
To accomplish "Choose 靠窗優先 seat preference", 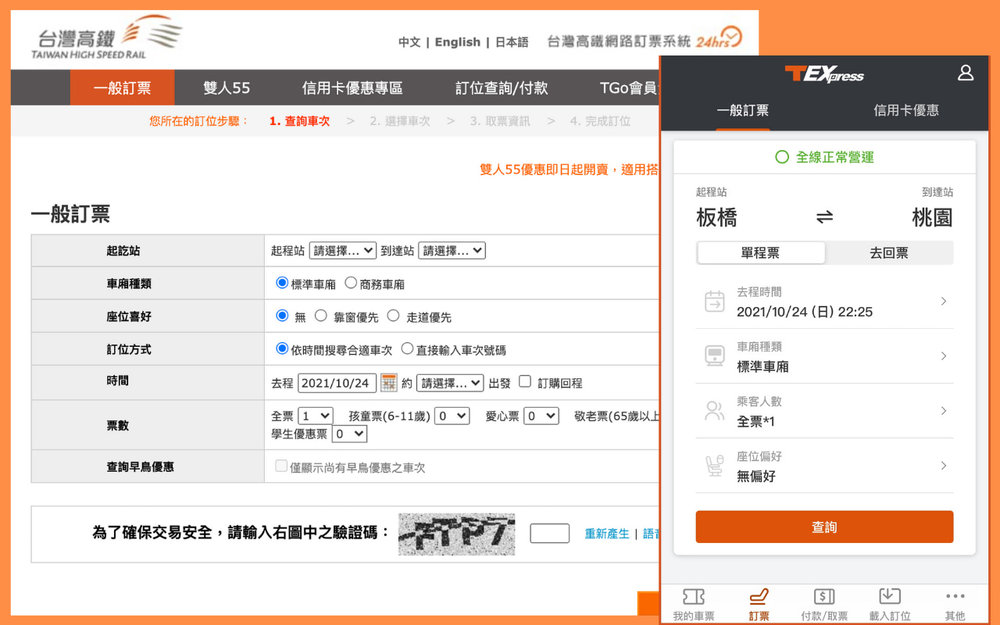I will (321, 316).
